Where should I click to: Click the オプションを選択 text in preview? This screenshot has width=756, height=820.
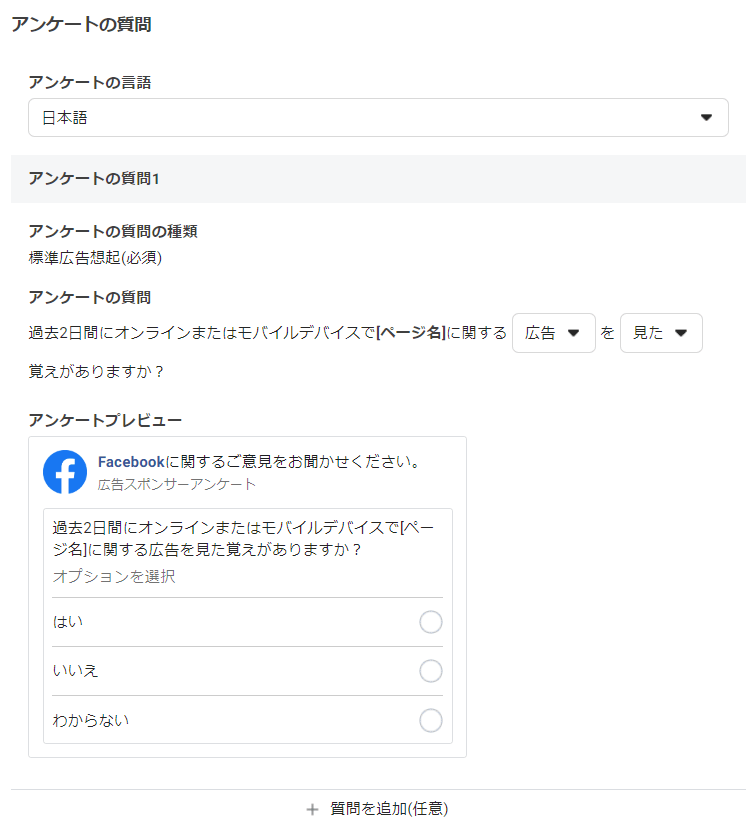(x=114, y=577)
